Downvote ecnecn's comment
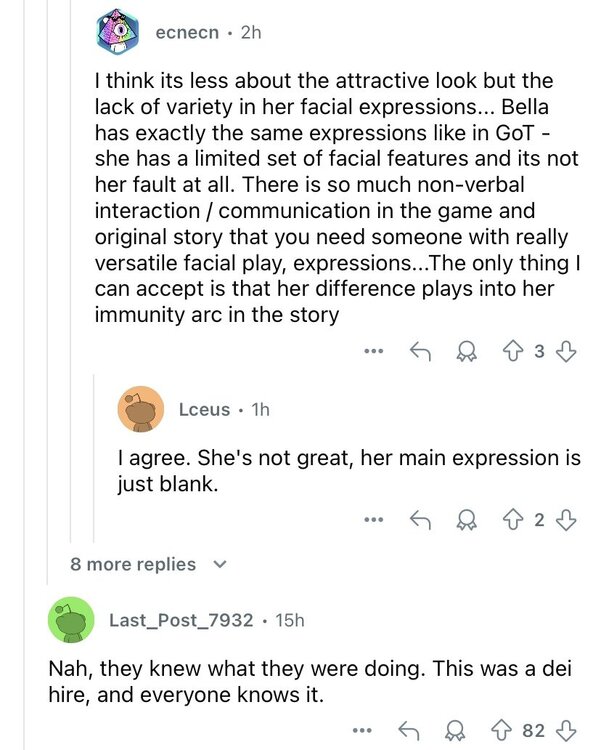Screen dimensions: 601x750 [x=565, y=351]
